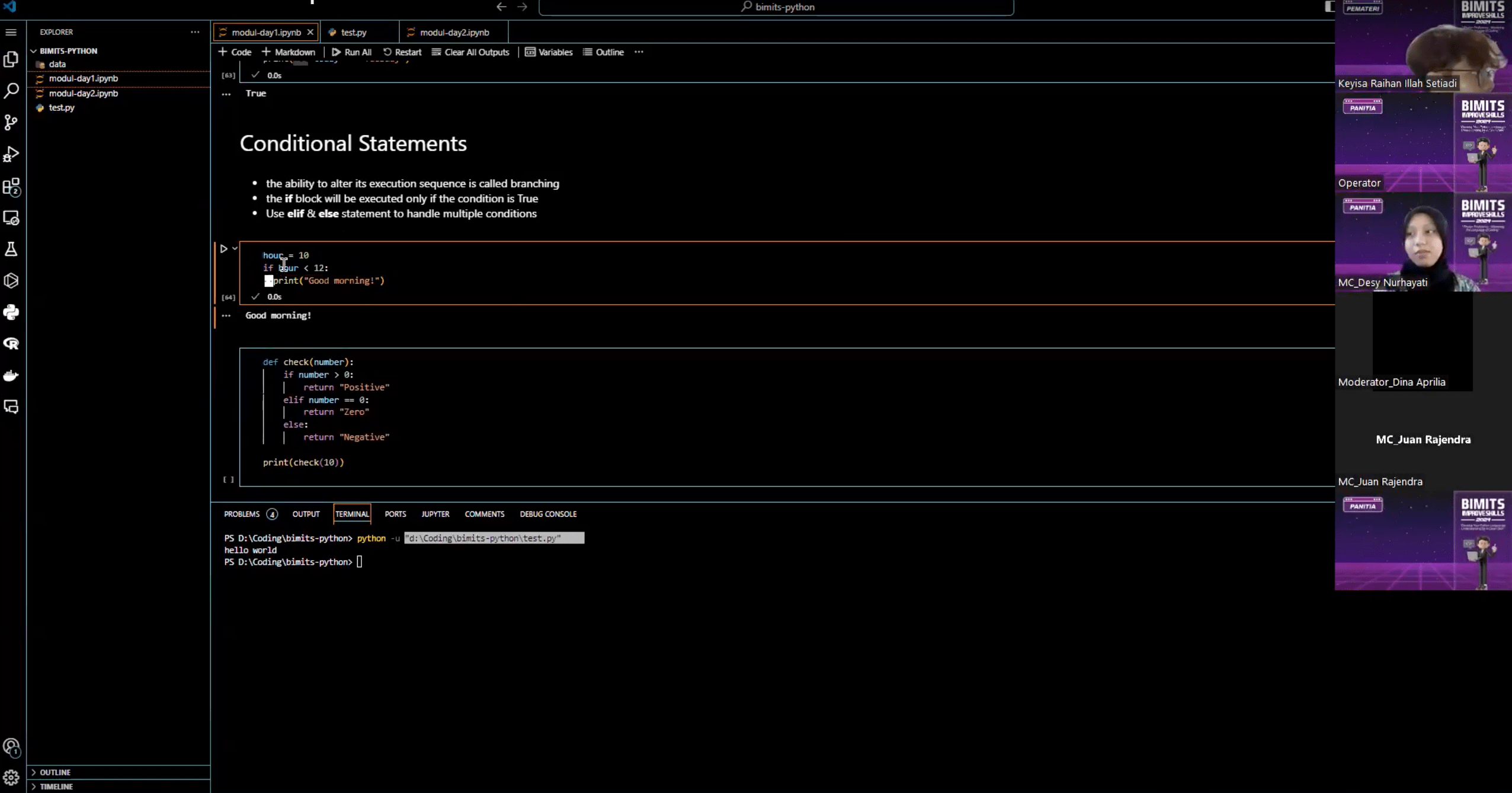Expand the TIMELINE section

pos(56,786)
